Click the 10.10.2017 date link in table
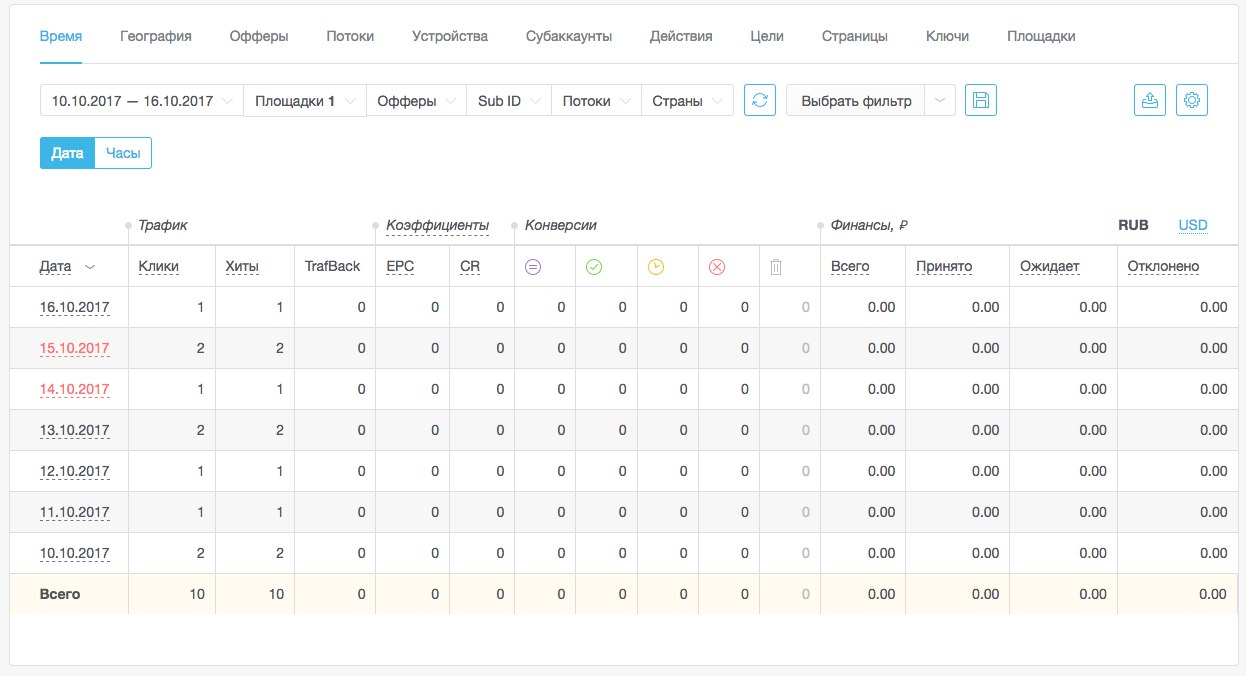The height and width of the screenshot is (676, 1246). (75, 554)
